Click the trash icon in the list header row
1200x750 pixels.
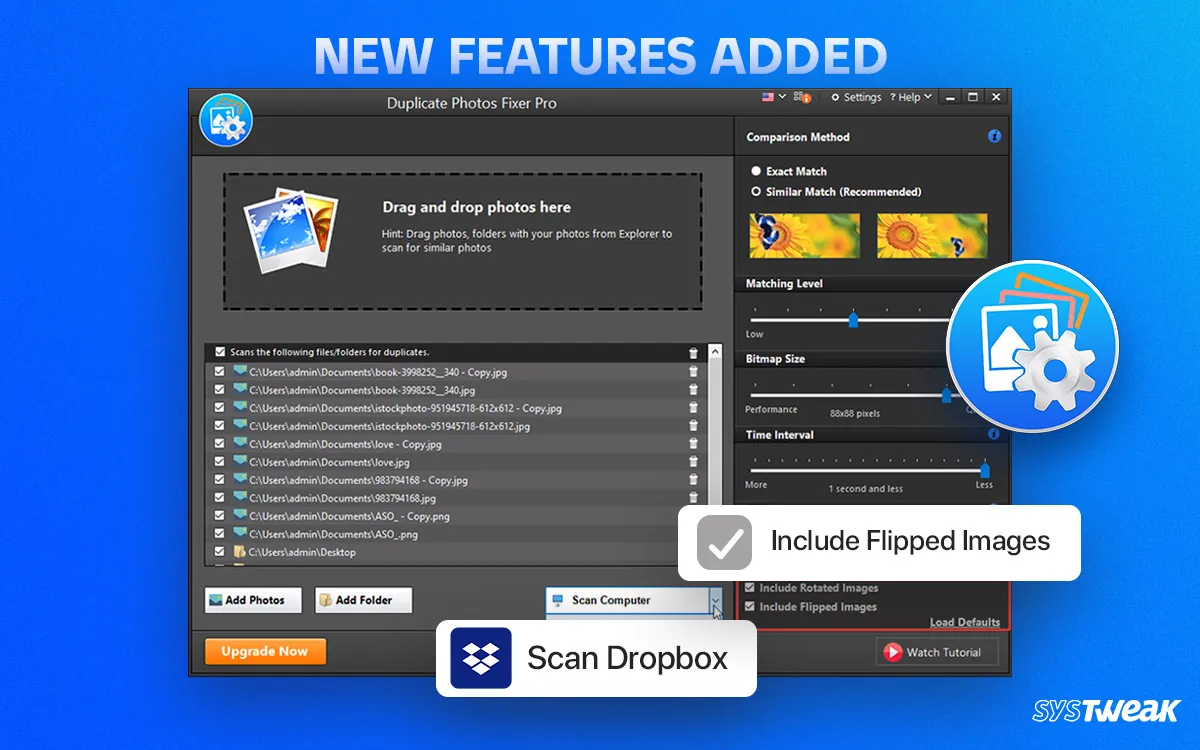[694, 353]
